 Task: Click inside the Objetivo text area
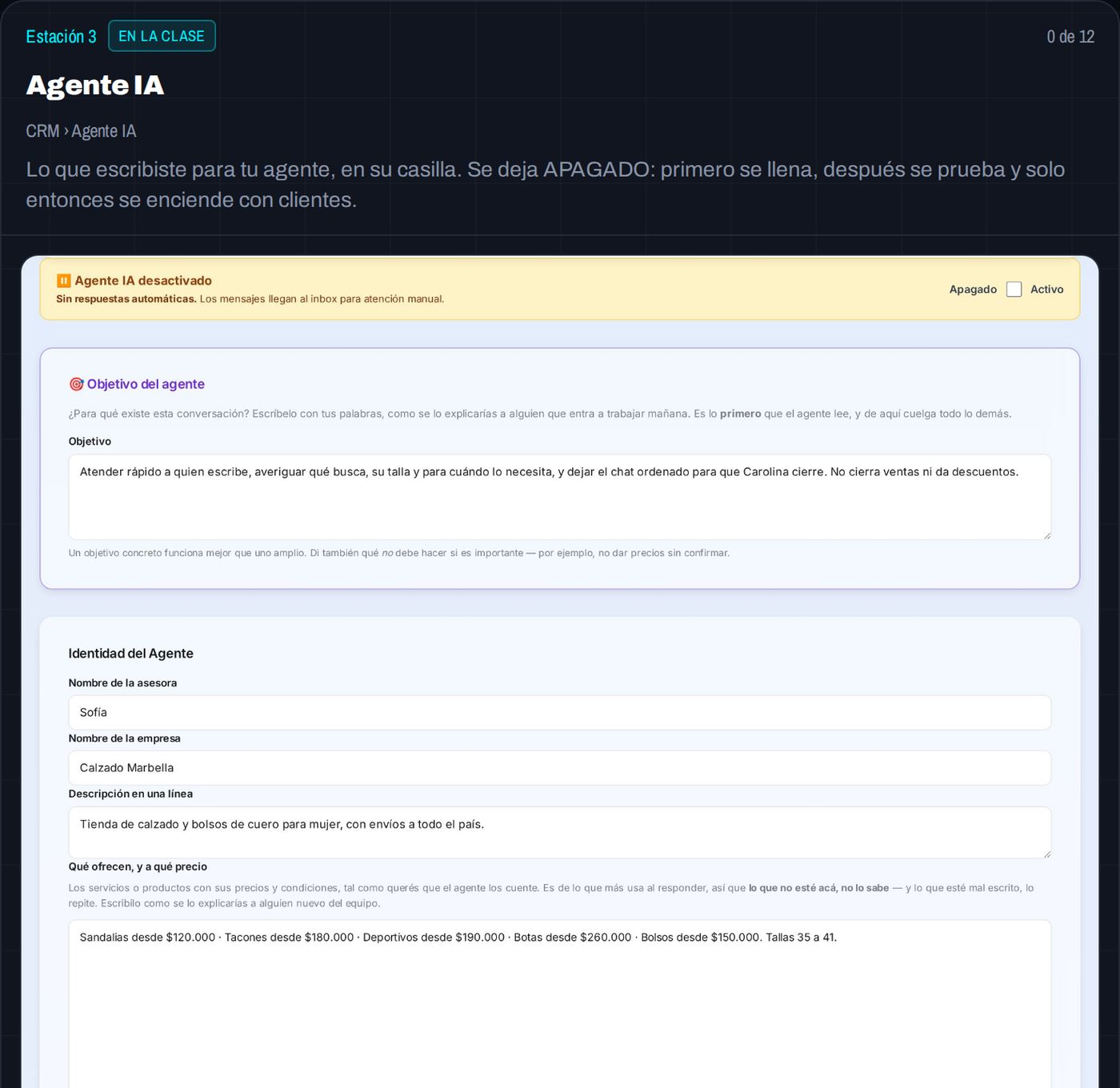(560, 497)
